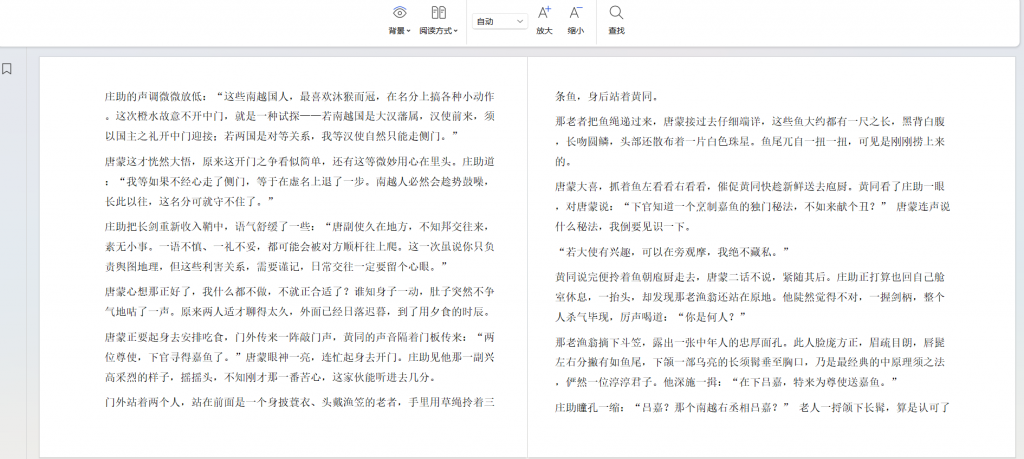1024x459 pixels.
Task: Select the 查找 label in toolbar
Action: 616,31
